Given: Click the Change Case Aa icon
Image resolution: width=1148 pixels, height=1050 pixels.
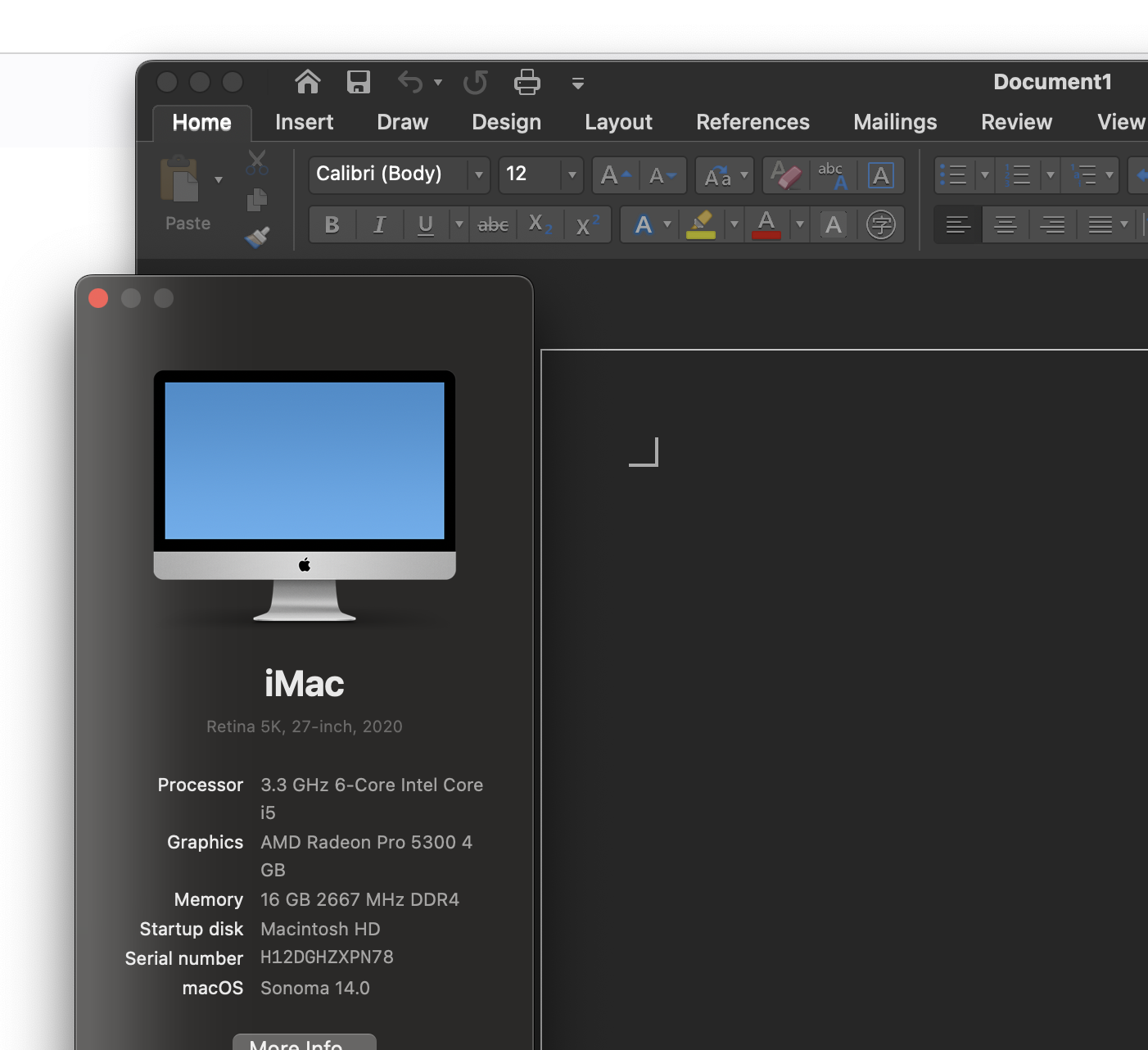Looking at the screenshot, I should 718,175.
